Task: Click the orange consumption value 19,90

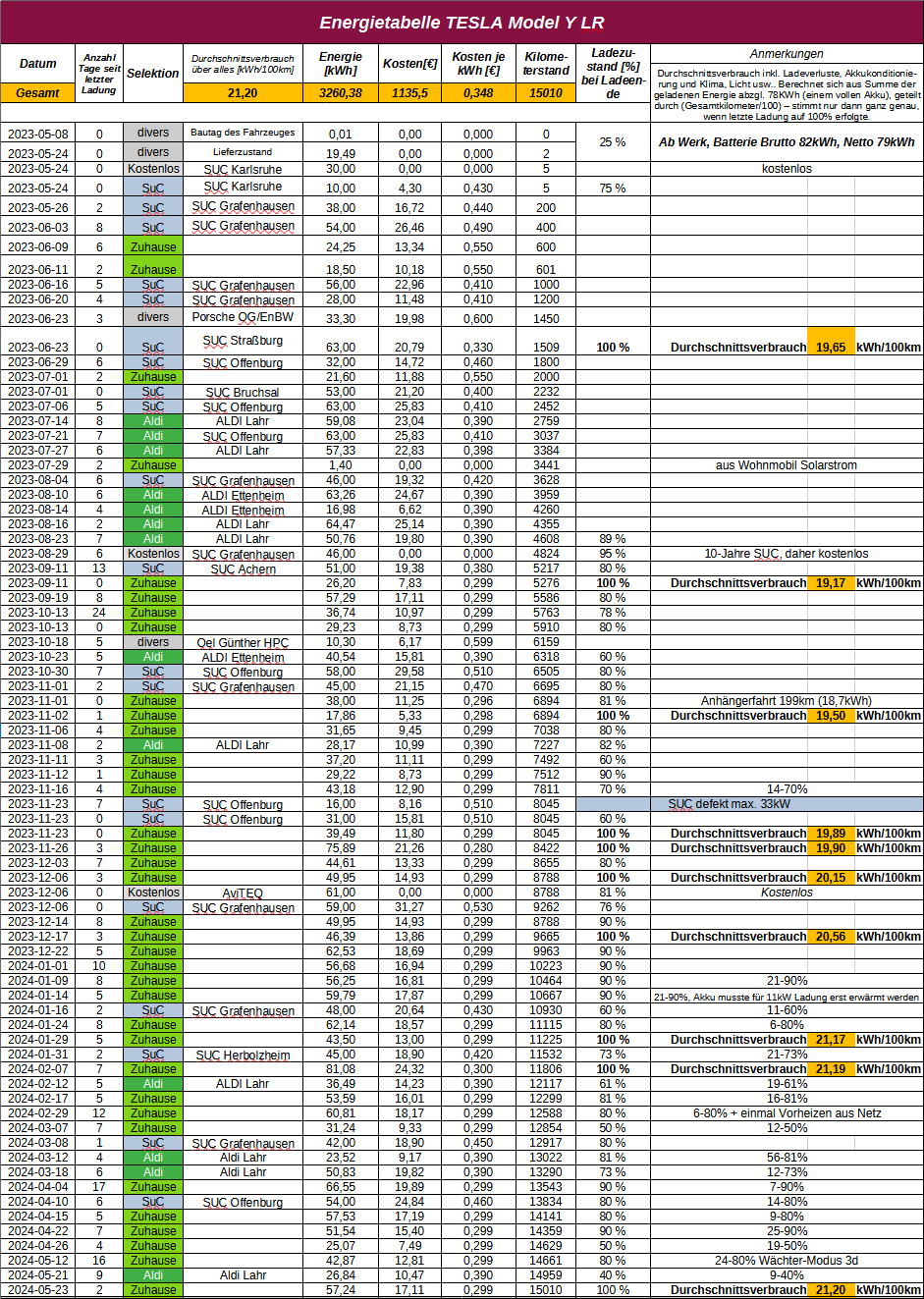Action: 831,848
